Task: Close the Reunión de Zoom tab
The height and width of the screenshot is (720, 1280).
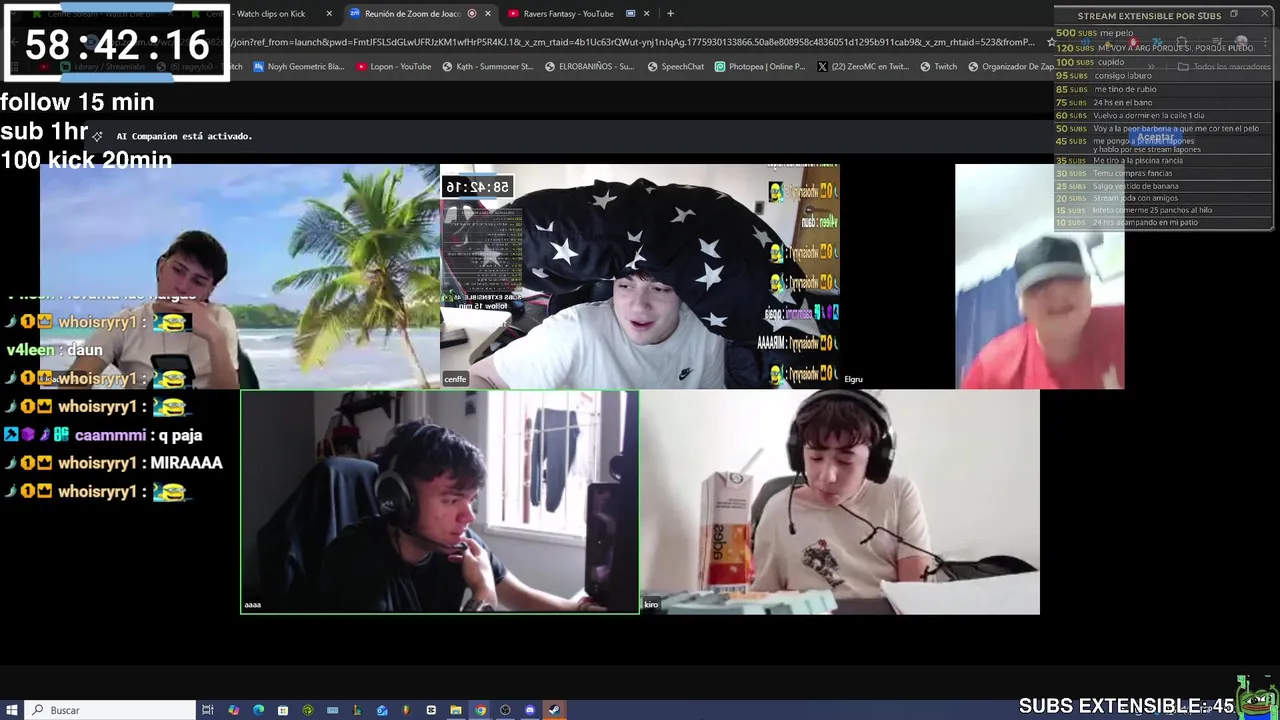Action: [x=488, y=14]
